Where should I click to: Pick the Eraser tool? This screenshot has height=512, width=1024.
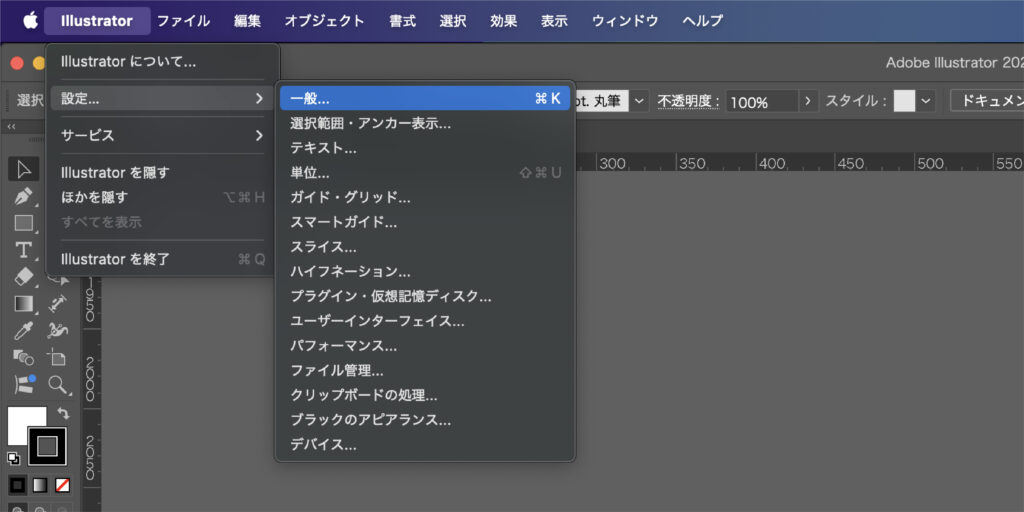click(x=24, y=277)
